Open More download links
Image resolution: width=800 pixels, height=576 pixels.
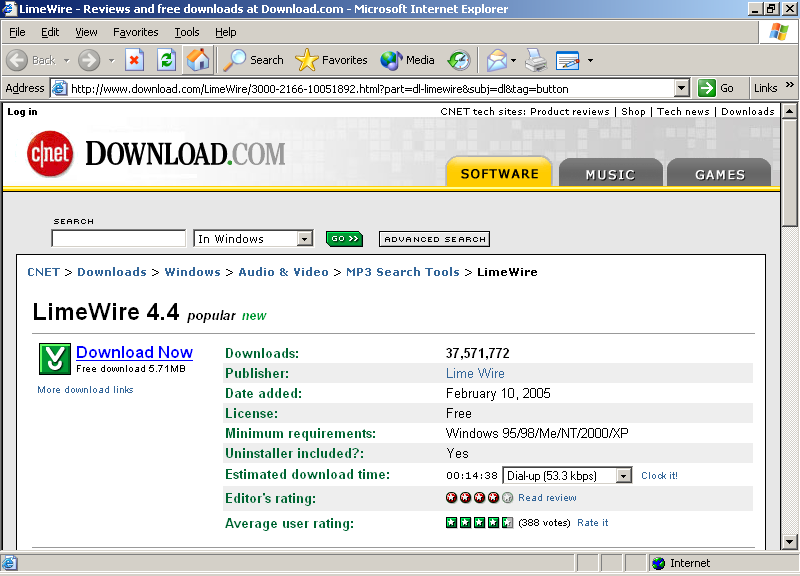click(x=85, y=390)
